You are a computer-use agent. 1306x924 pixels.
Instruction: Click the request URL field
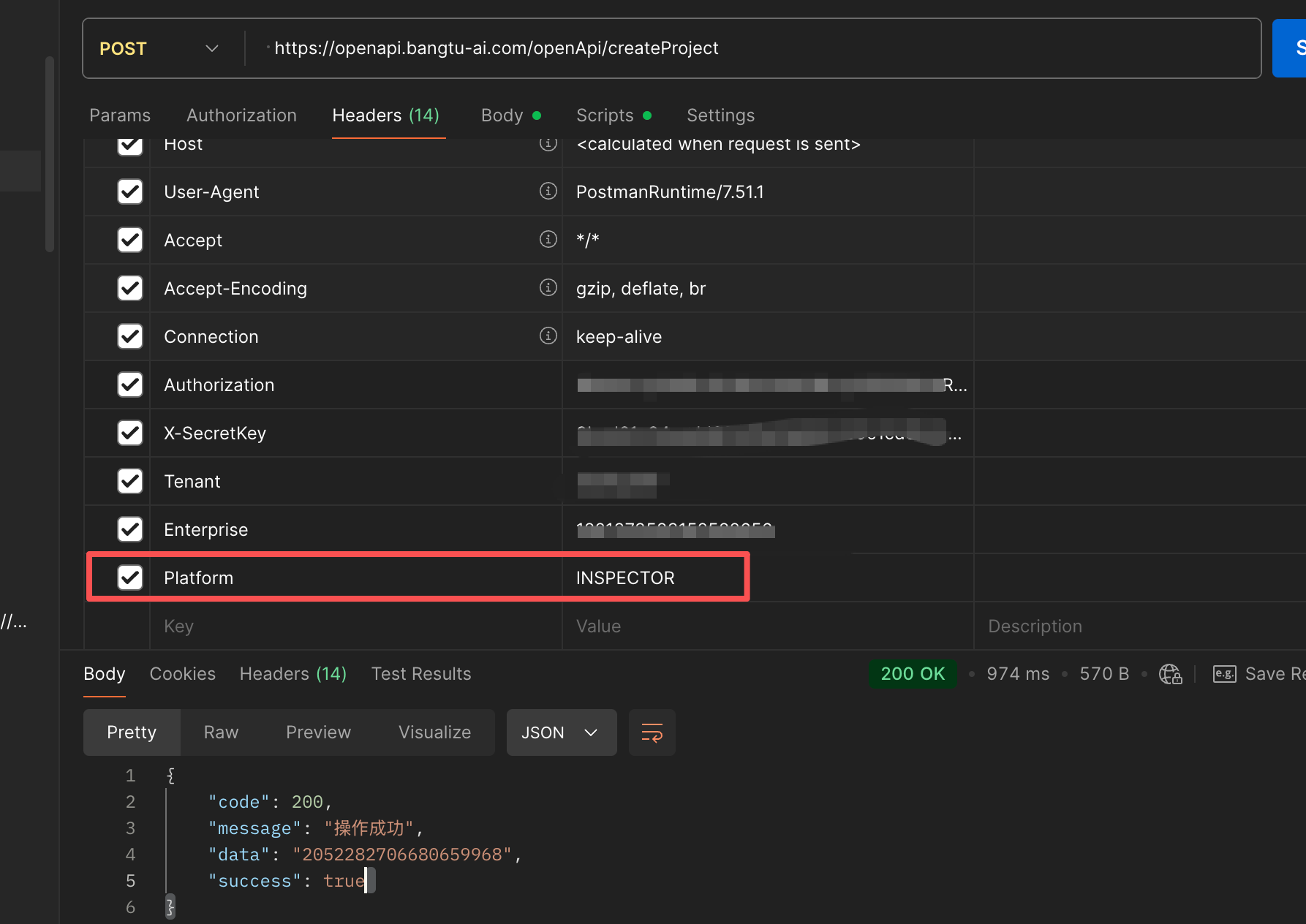pyautogui.click(x=753, y=48)
